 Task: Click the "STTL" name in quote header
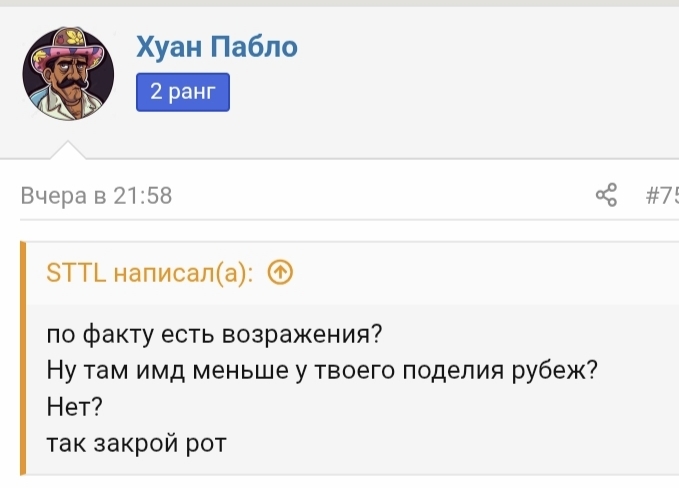click(x=77, y=274)
